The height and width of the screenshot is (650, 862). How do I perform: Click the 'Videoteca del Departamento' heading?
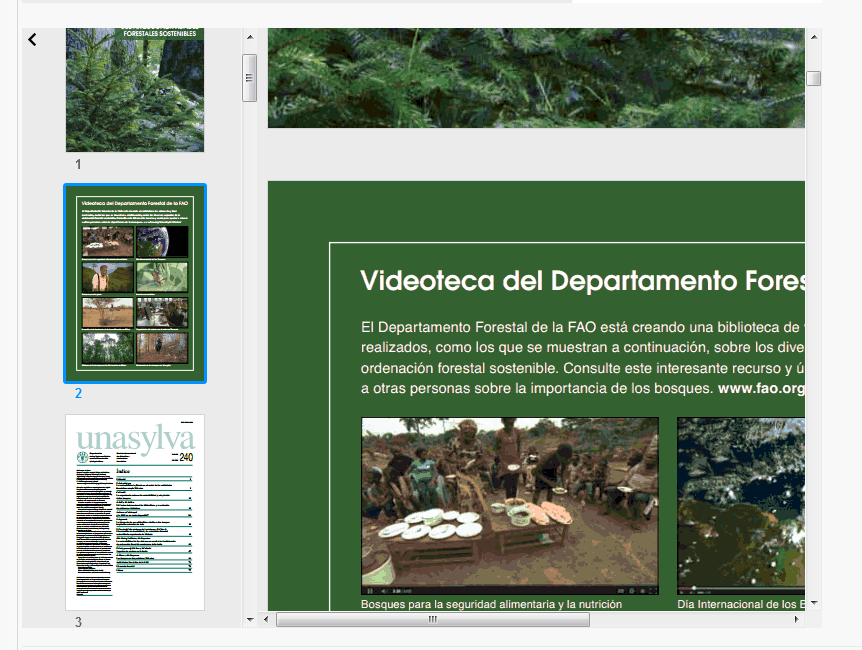pyautogui.click(x=583, y=281)
